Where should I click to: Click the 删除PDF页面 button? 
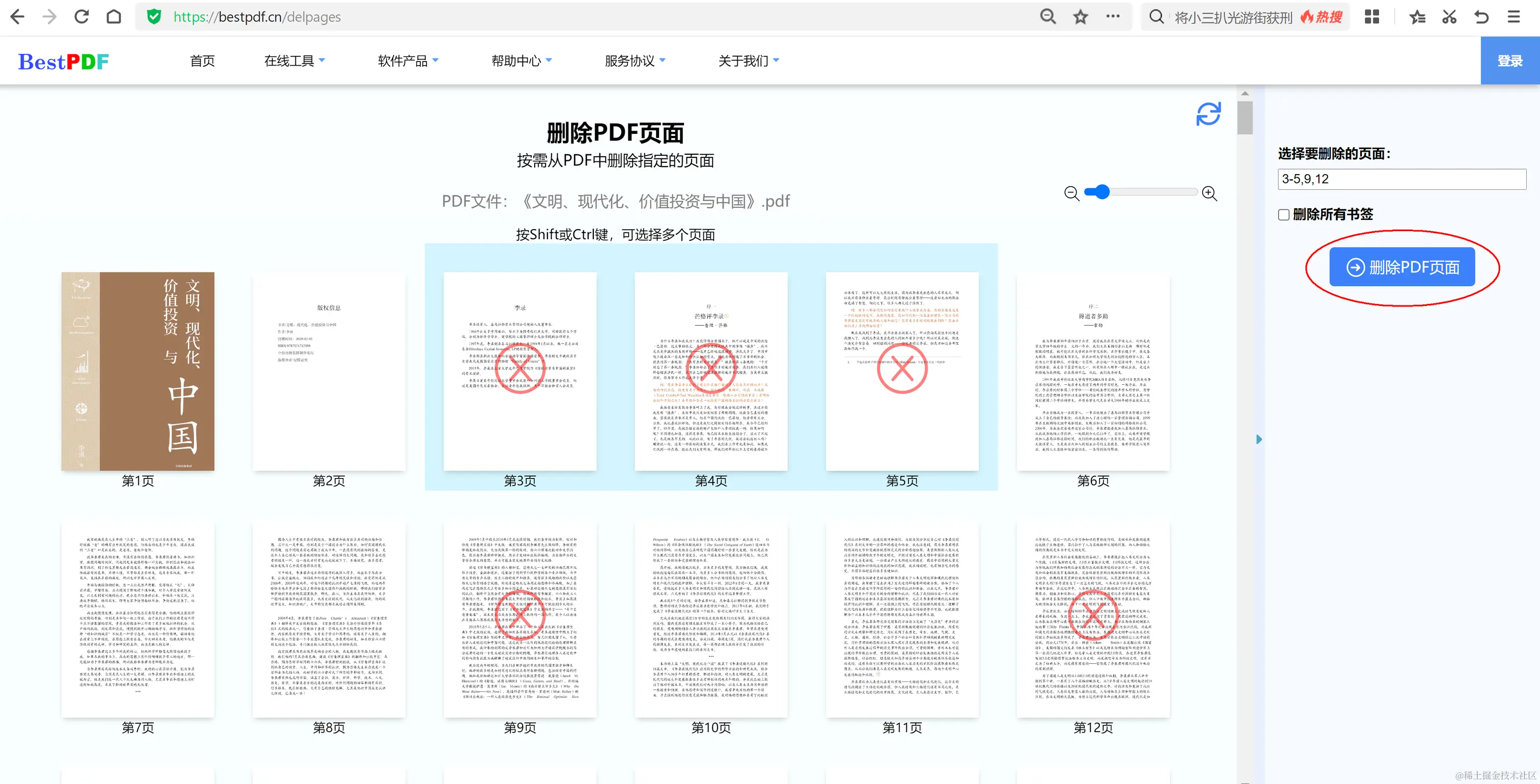click(1402, 267)
